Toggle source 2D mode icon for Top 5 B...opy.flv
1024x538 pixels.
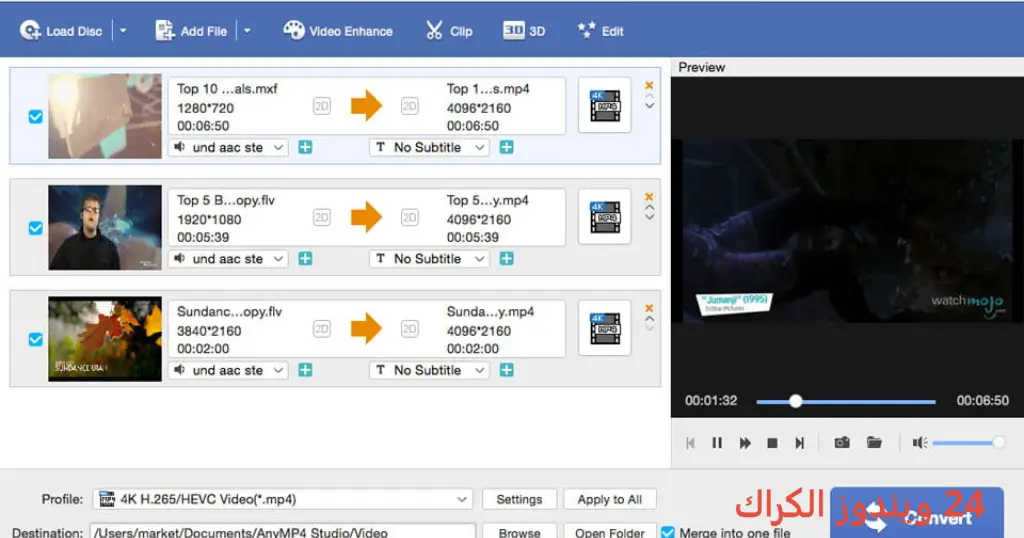321,217
